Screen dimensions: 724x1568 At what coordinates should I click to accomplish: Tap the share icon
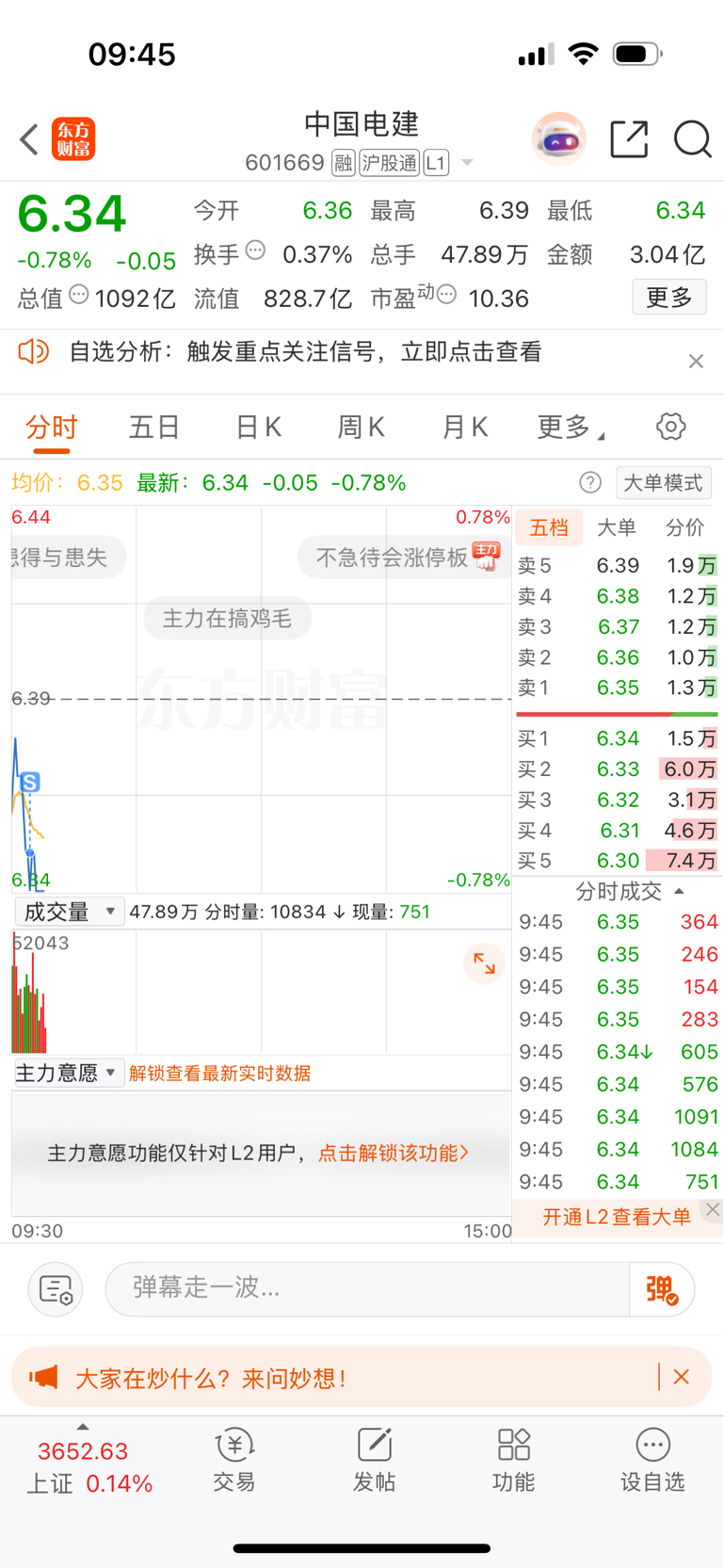[629, 139]
